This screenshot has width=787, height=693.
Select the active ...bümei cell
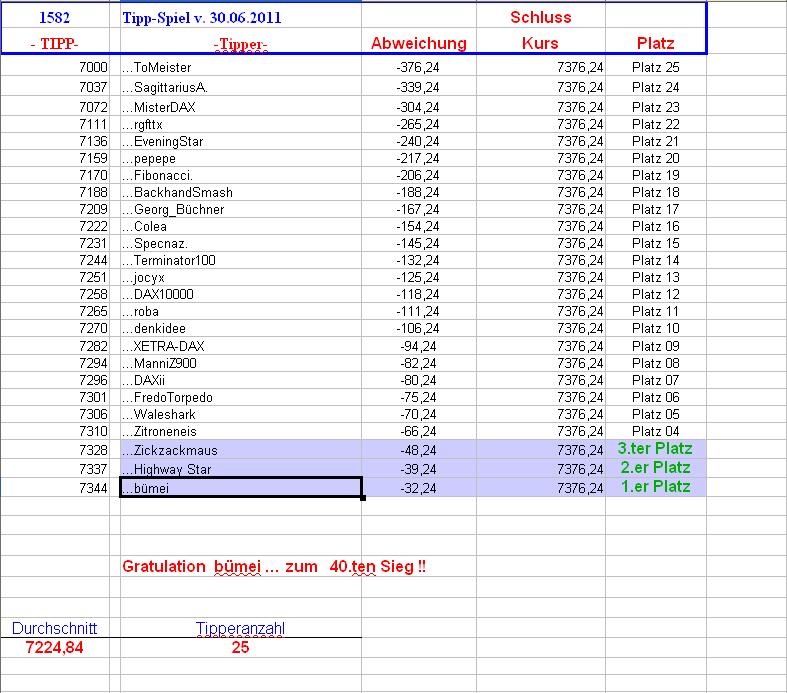tap(240, 488)
